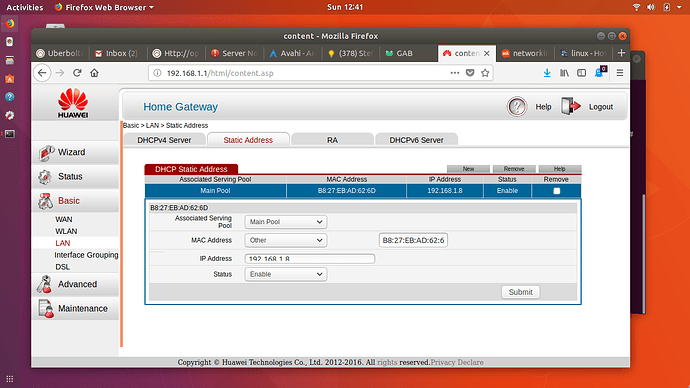Open a new browser tab with plus
Viewport: 690px width, 388px height.
(x=621, y=53)
